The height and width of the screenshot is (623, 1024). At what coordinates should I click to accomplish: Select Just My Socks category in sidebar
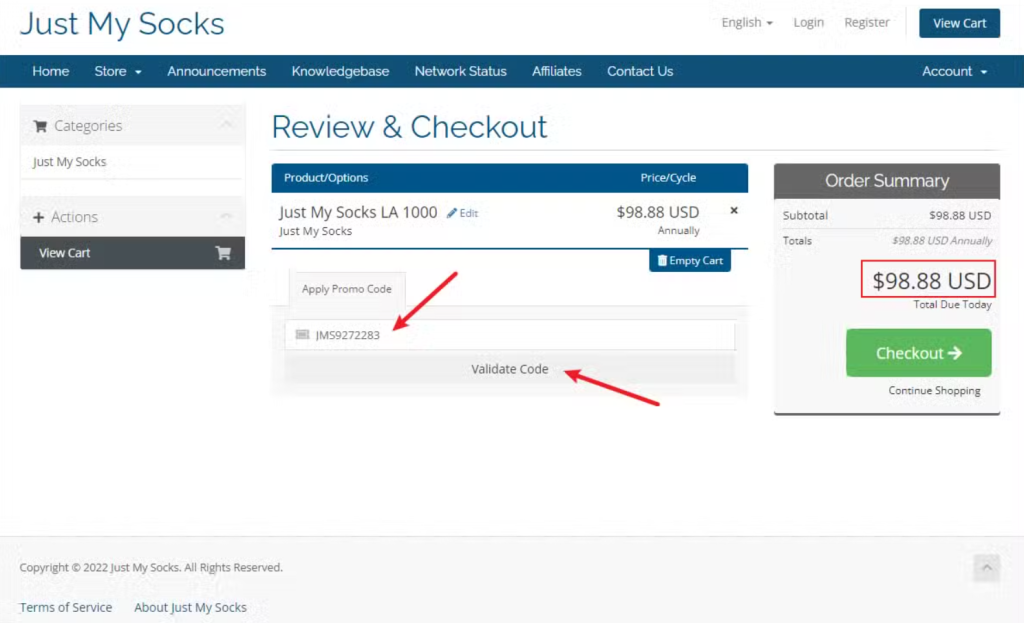69,161
